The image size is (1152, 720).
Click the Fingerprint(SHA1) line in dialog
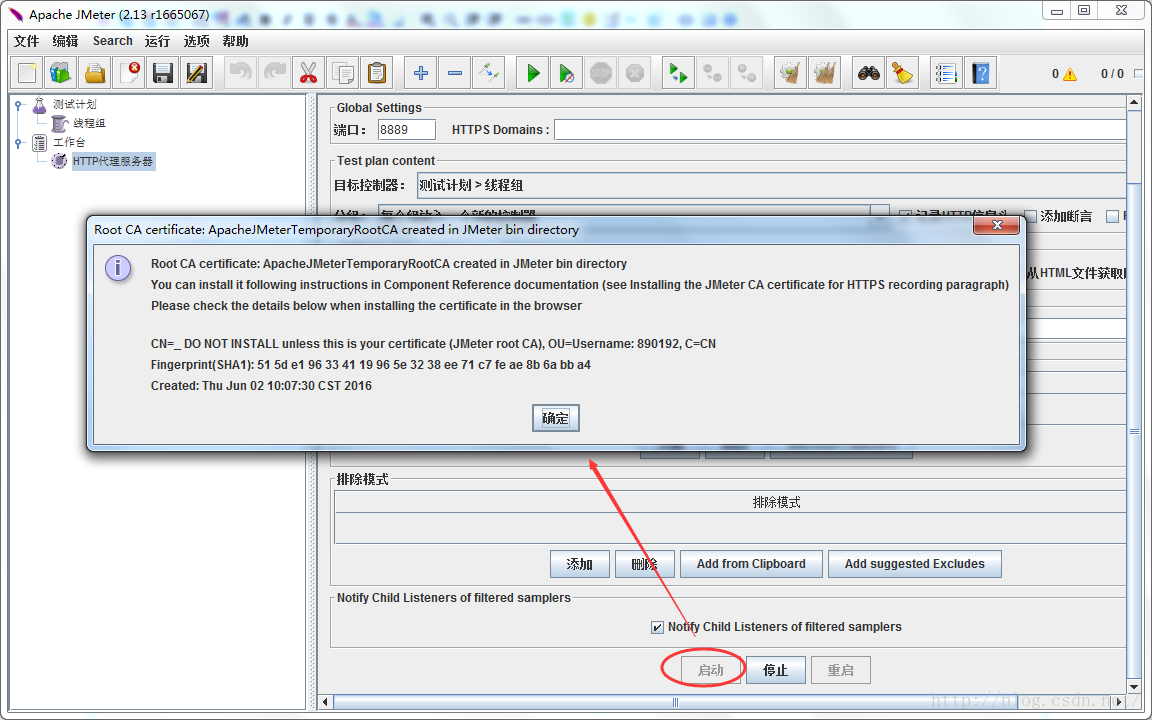point(371,365)
